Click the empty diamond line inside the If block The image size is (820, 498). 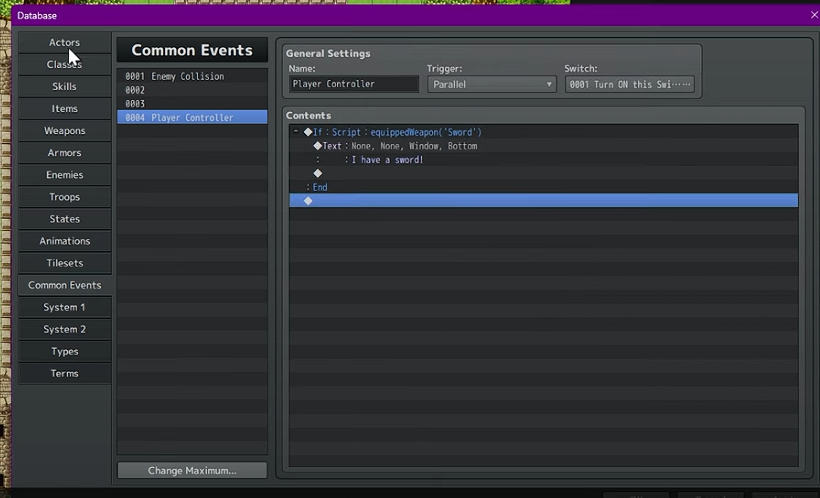[x=318, y=173]
